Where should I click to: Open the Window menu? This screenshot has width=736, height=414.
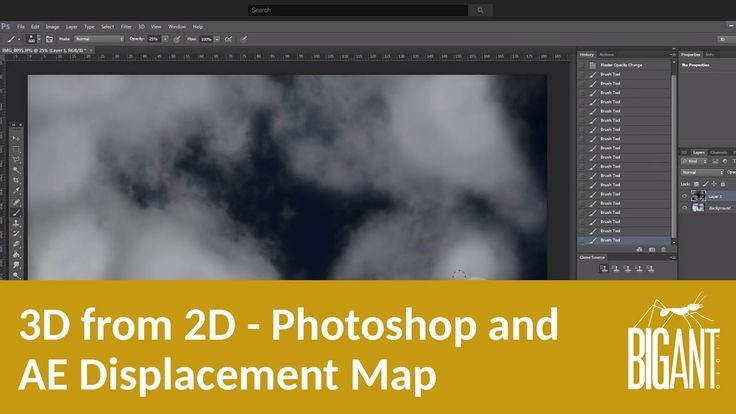point(177,27)
